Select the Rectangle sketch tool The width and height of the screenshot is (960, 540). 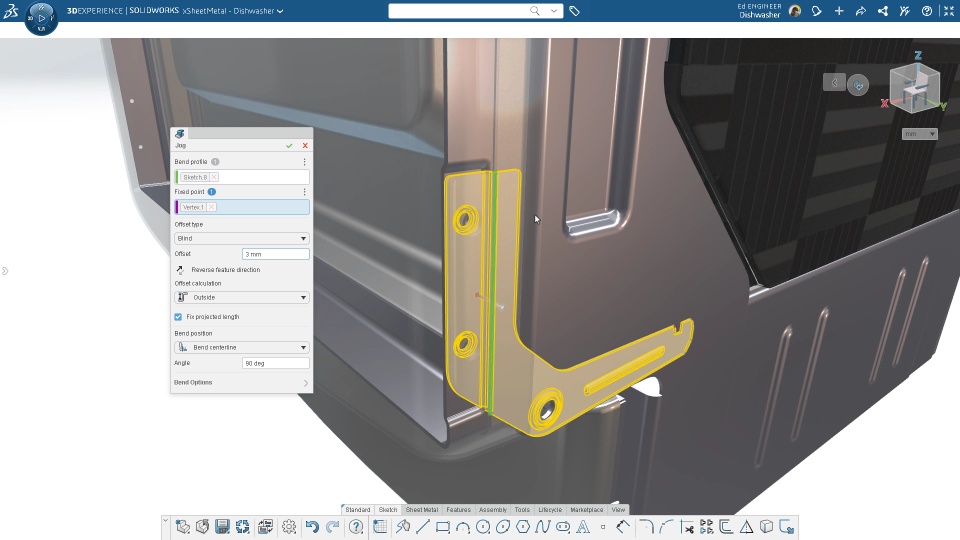pos(443,527)
